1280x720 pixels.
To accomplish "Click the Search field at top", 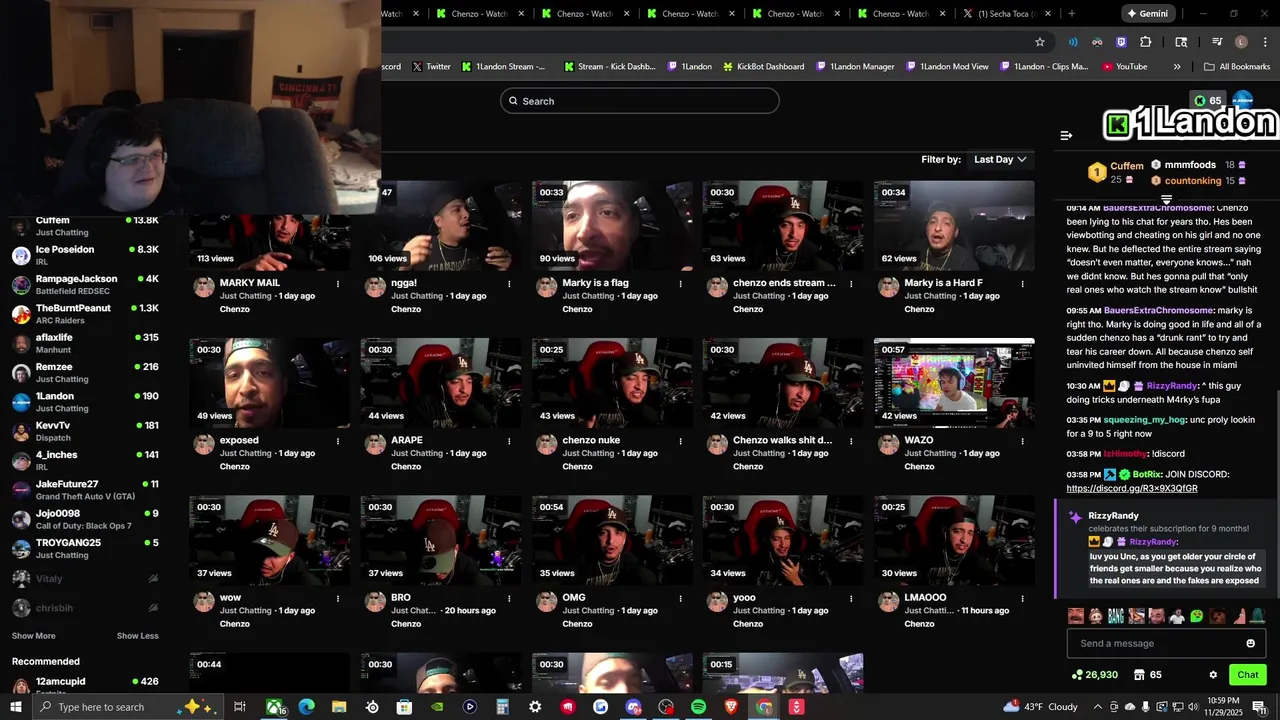I will coord(640,101).
